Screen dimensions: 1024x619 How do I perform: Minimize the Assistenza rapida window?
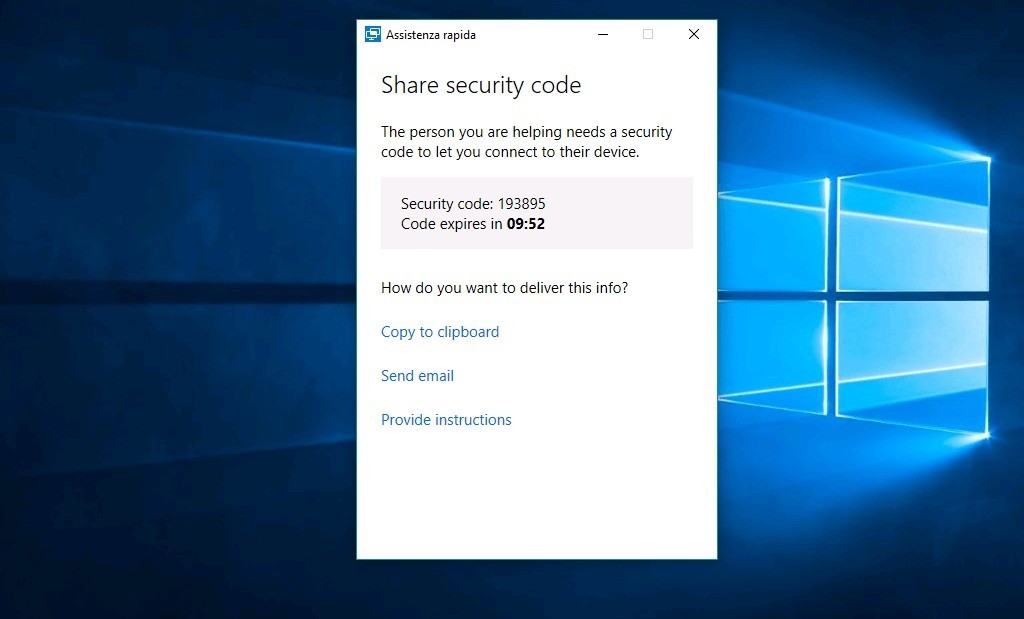pos(603,34)
